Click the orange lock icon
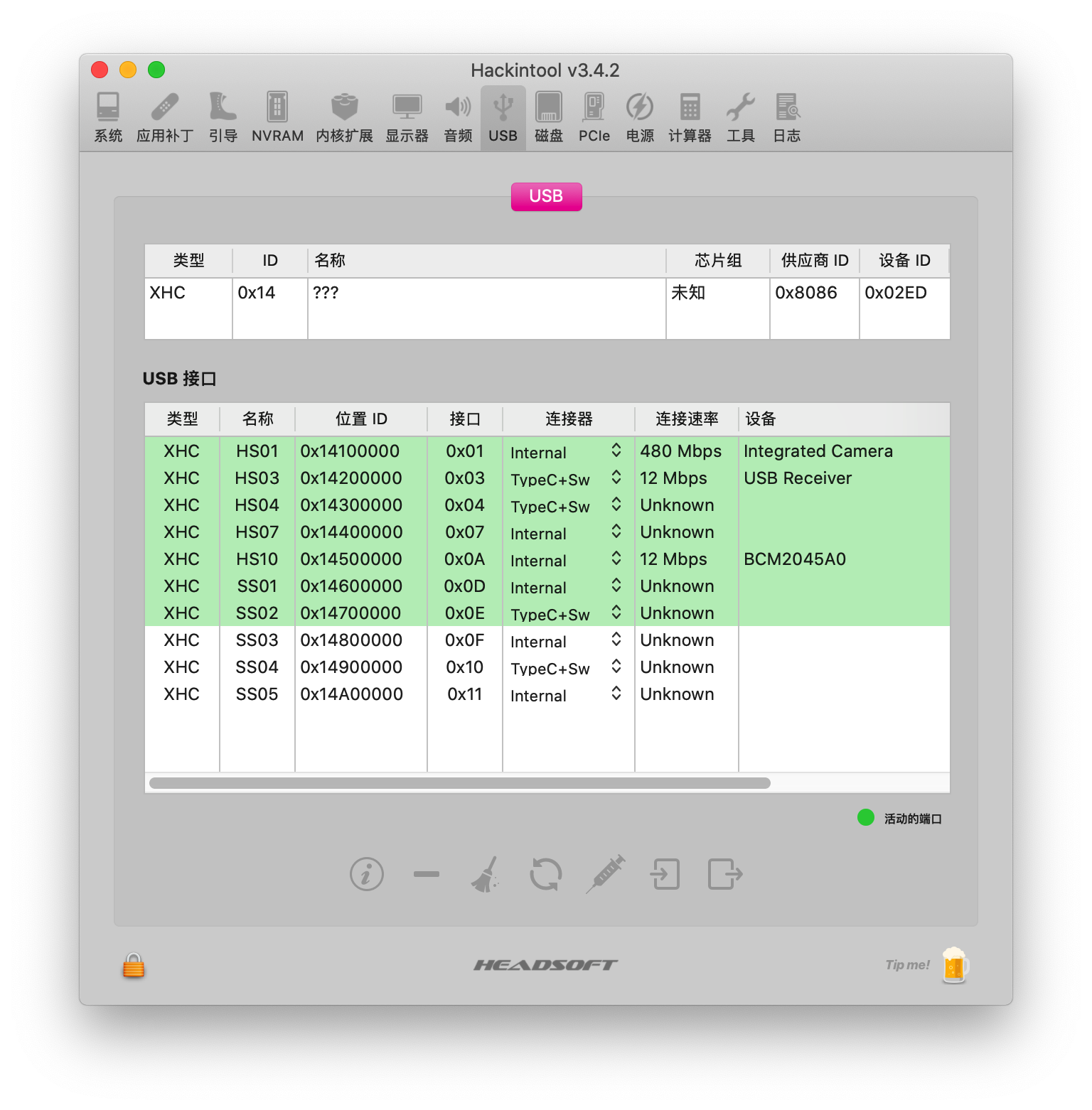 (134, 966)
